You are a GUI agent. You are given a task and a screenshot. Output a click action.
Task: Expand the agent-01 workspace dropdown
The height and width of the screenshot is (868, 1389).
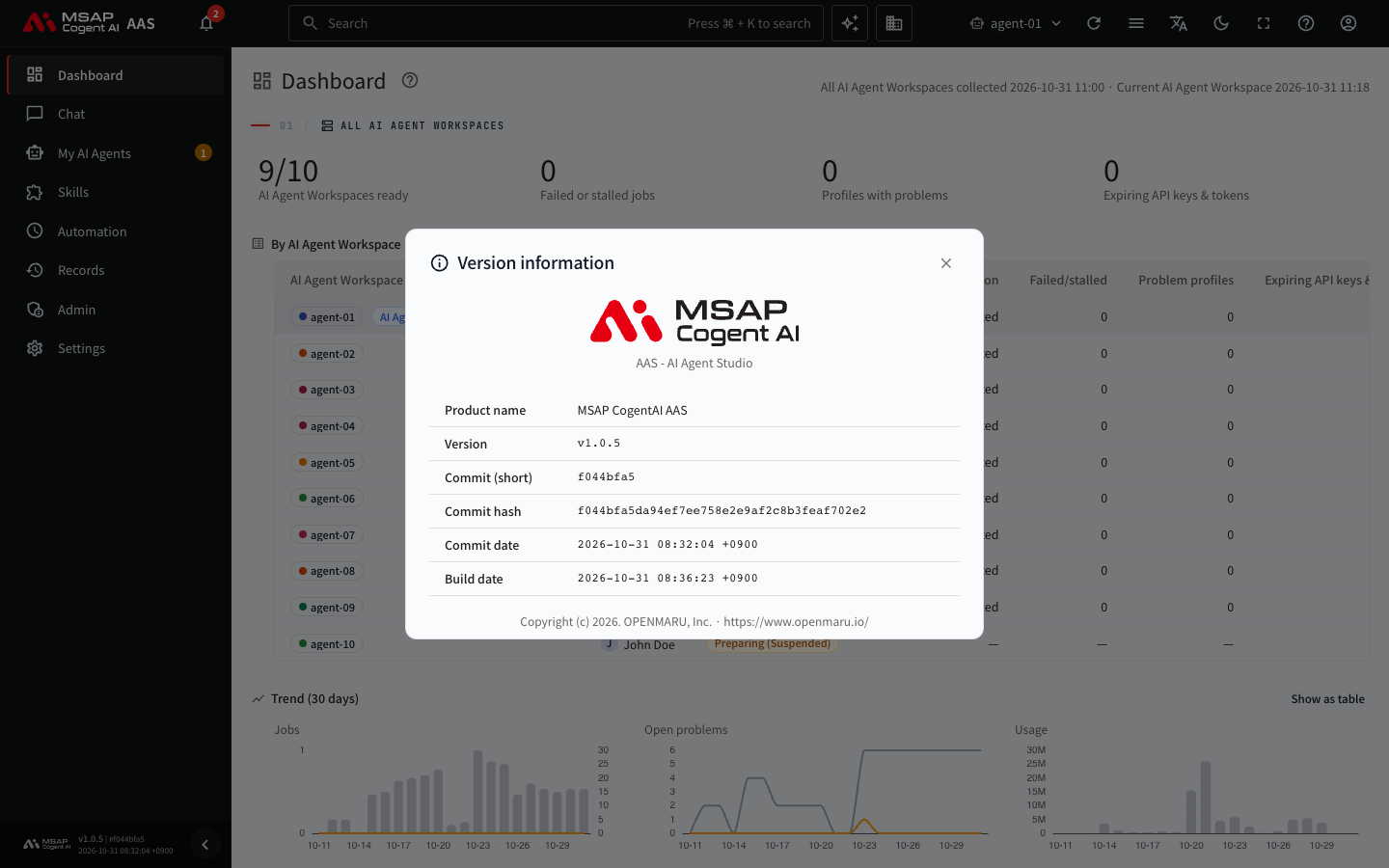pyautogui.click(x=1016, y=23)
